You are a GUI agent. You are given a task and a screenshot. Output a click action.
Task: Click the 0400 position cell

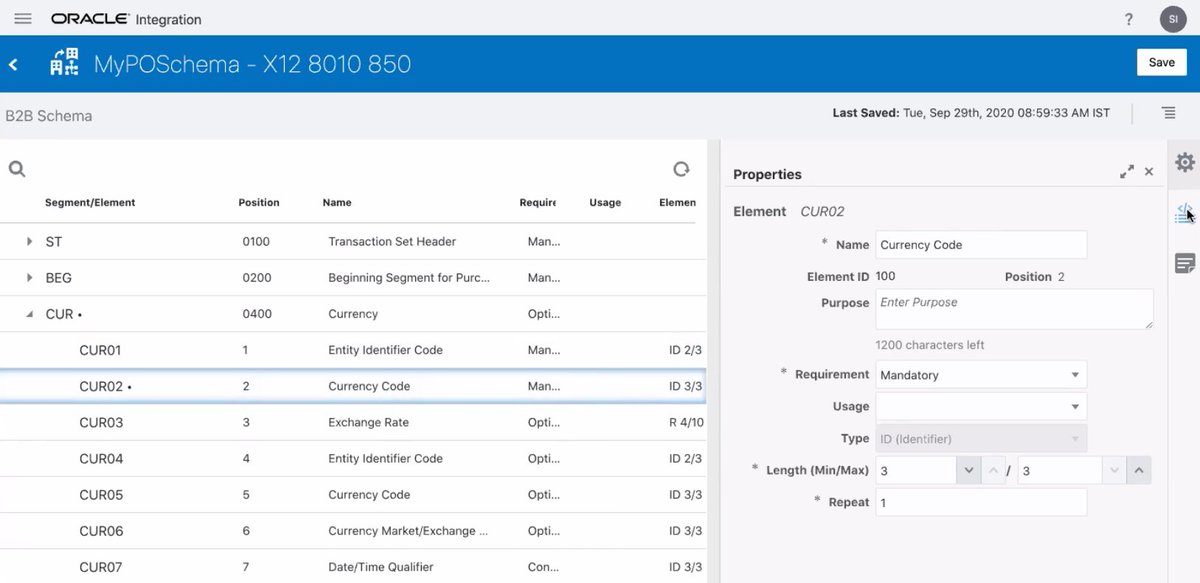coord(256,314)
